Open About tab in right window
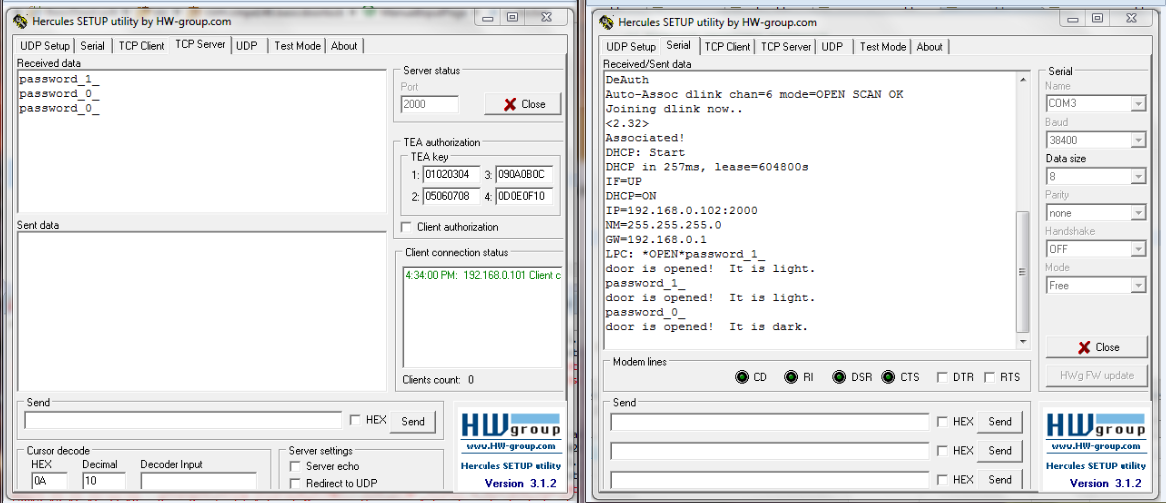The width and height of the screenshot is (1166, 503). click(930, 47)
